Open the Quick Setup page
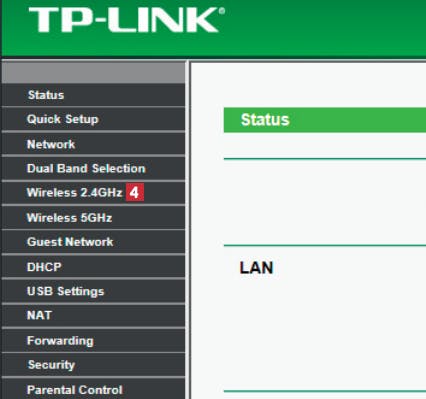Viewport: 426px width, 399px height. click(x=93, y=119)
